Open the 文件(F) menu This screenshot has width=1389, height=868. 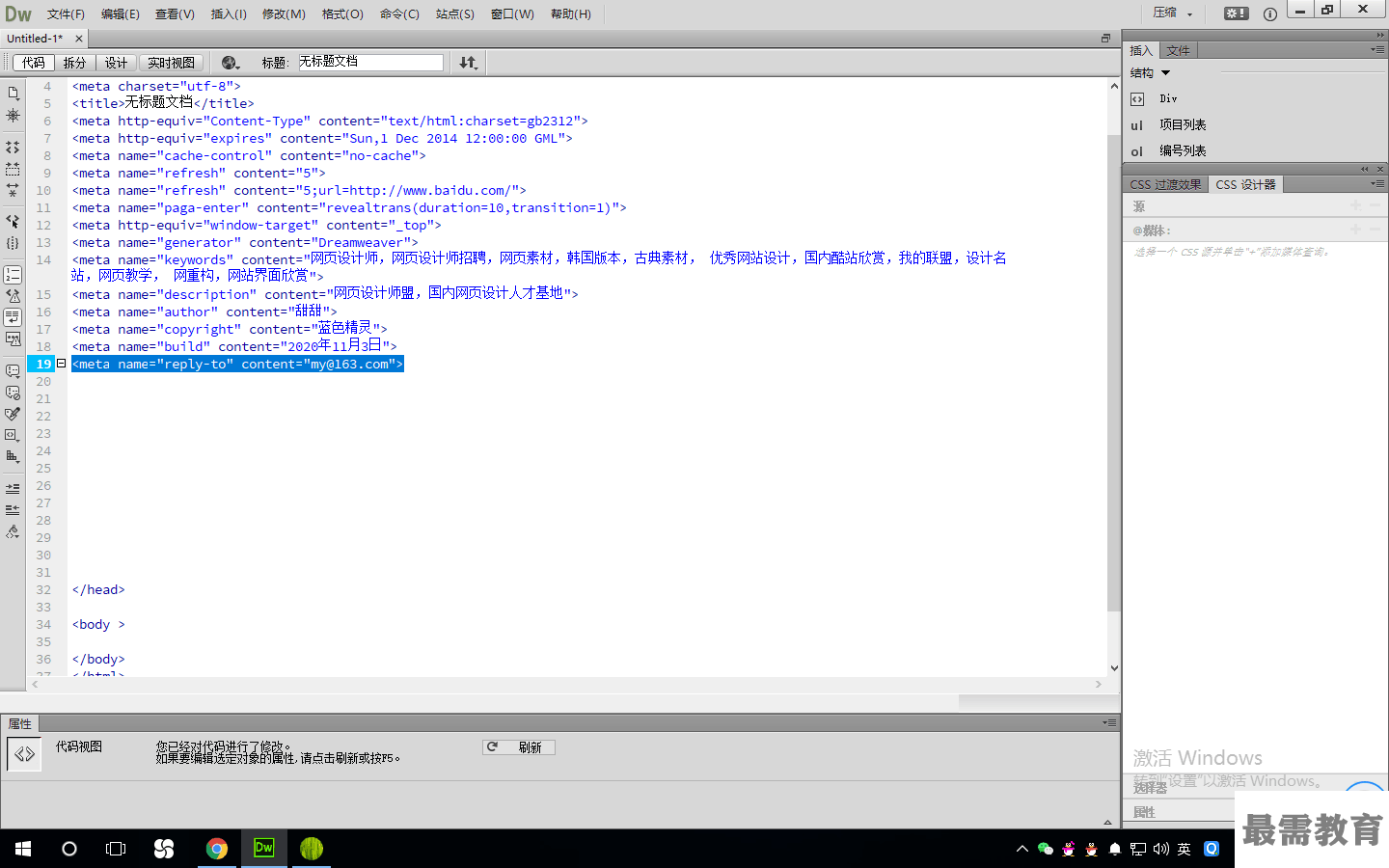66,14
